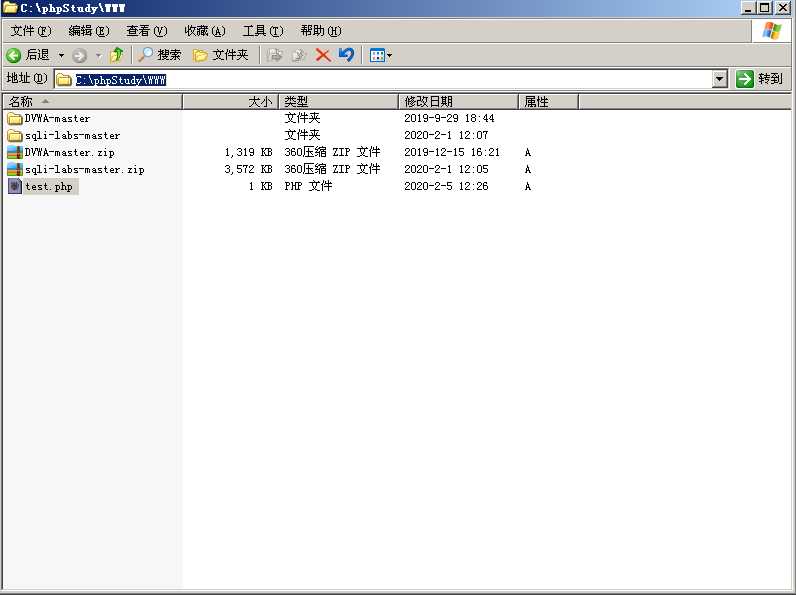796x595 pixels.
Task: Open the 查看(V) menu
Action: click(147, 31)
